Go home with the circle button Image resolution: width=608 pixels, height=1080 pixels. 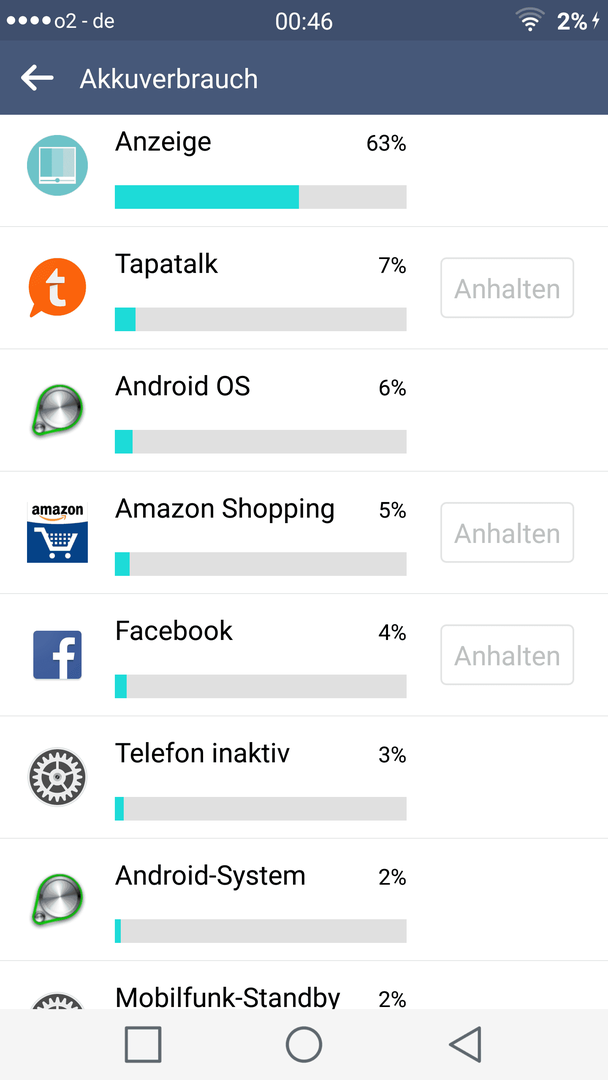click(x=304, y=1044)
